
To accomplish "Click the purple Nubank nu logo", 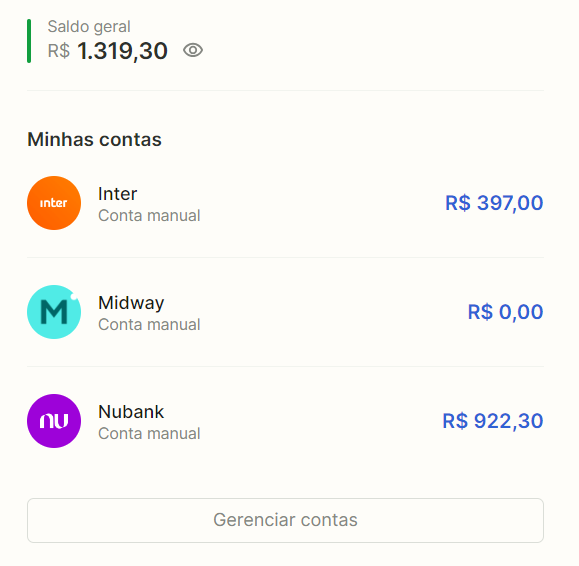I will click(54, 421).
